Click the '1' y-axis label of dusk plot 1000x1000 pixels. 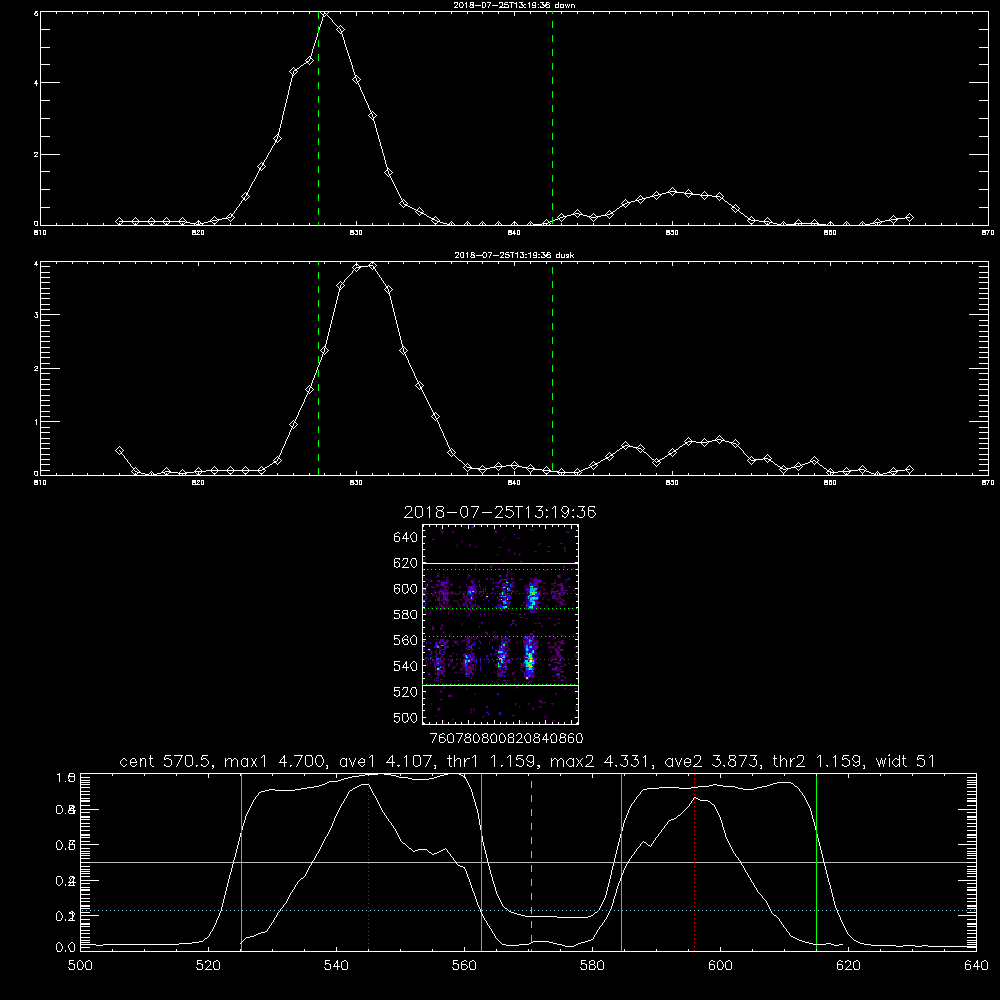pos(36,422)
